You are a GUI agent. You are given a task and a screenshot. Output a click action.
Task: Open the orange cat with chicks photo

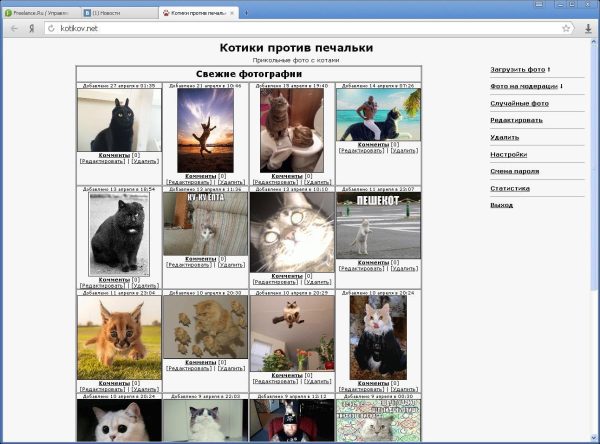point(205,327)
